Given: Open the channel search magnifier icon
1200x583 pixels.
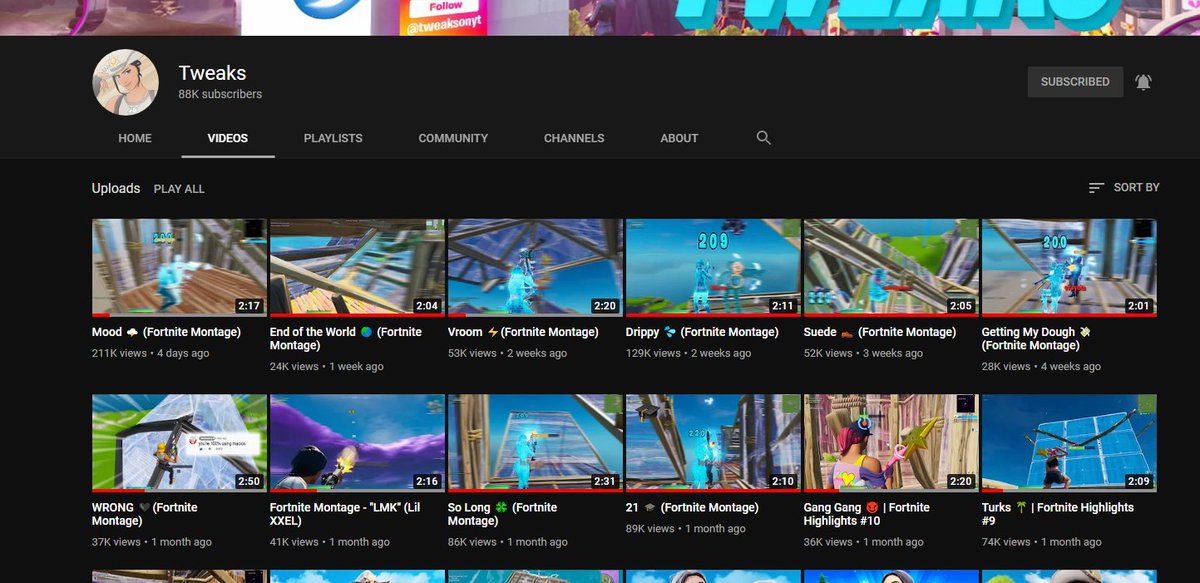Looking at the screenshot, I should point(764,138).
